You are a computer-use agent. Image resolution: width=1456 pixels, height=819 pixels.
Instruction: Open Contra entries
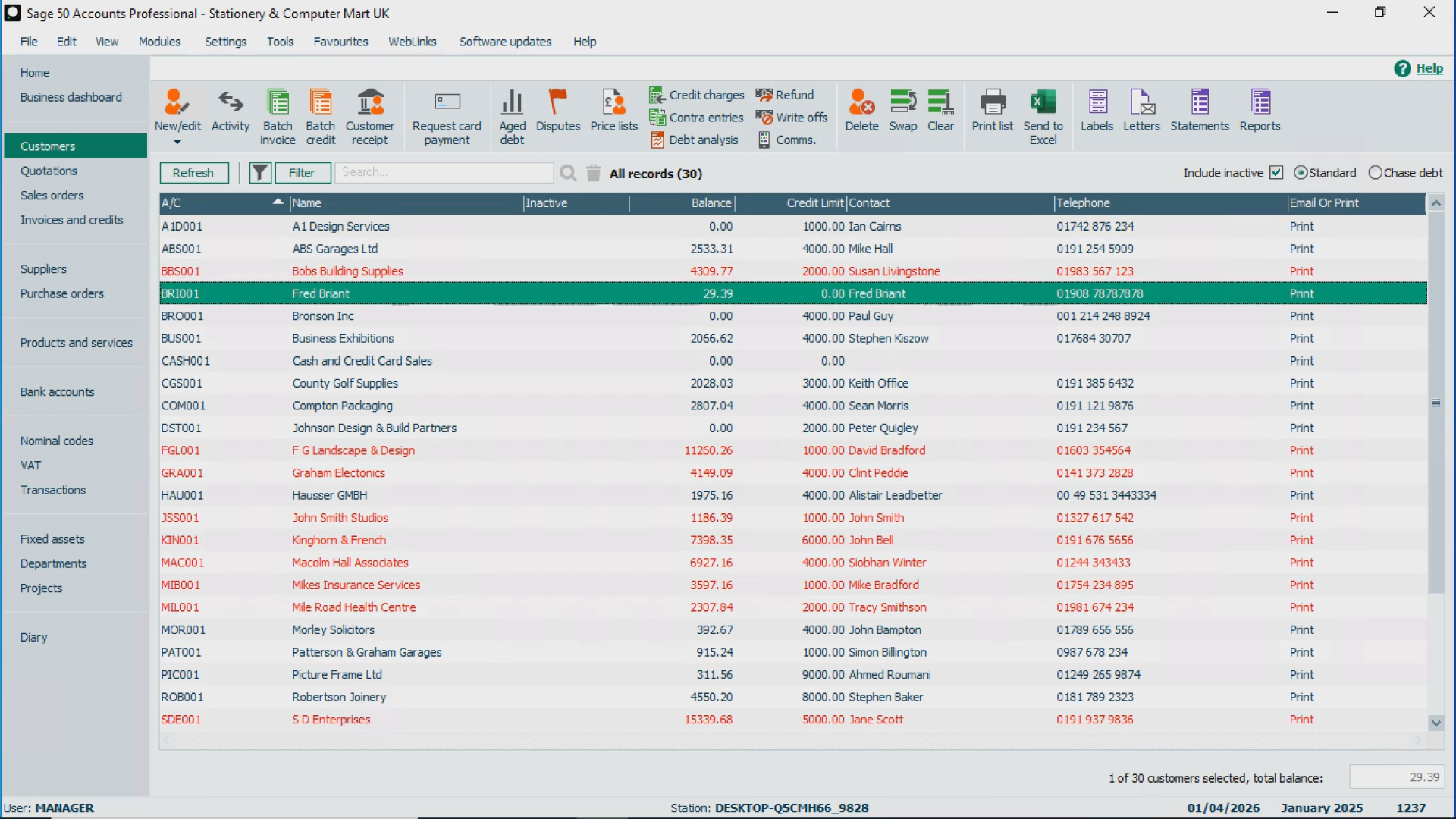pyautogui.click(x=696, y=118)
